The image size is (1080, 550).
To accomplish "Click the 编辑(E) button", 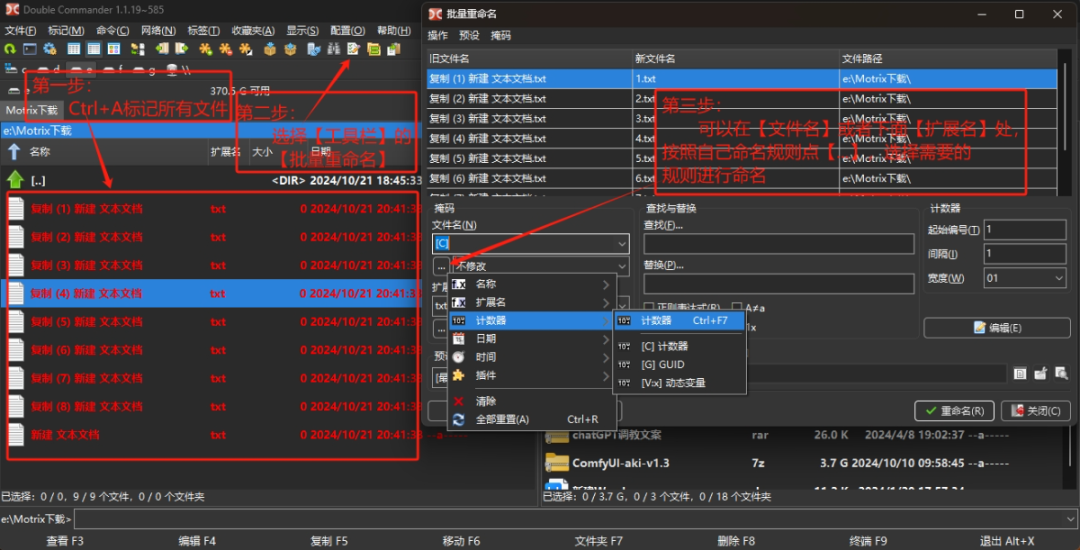I will click(x=997, y=328).
